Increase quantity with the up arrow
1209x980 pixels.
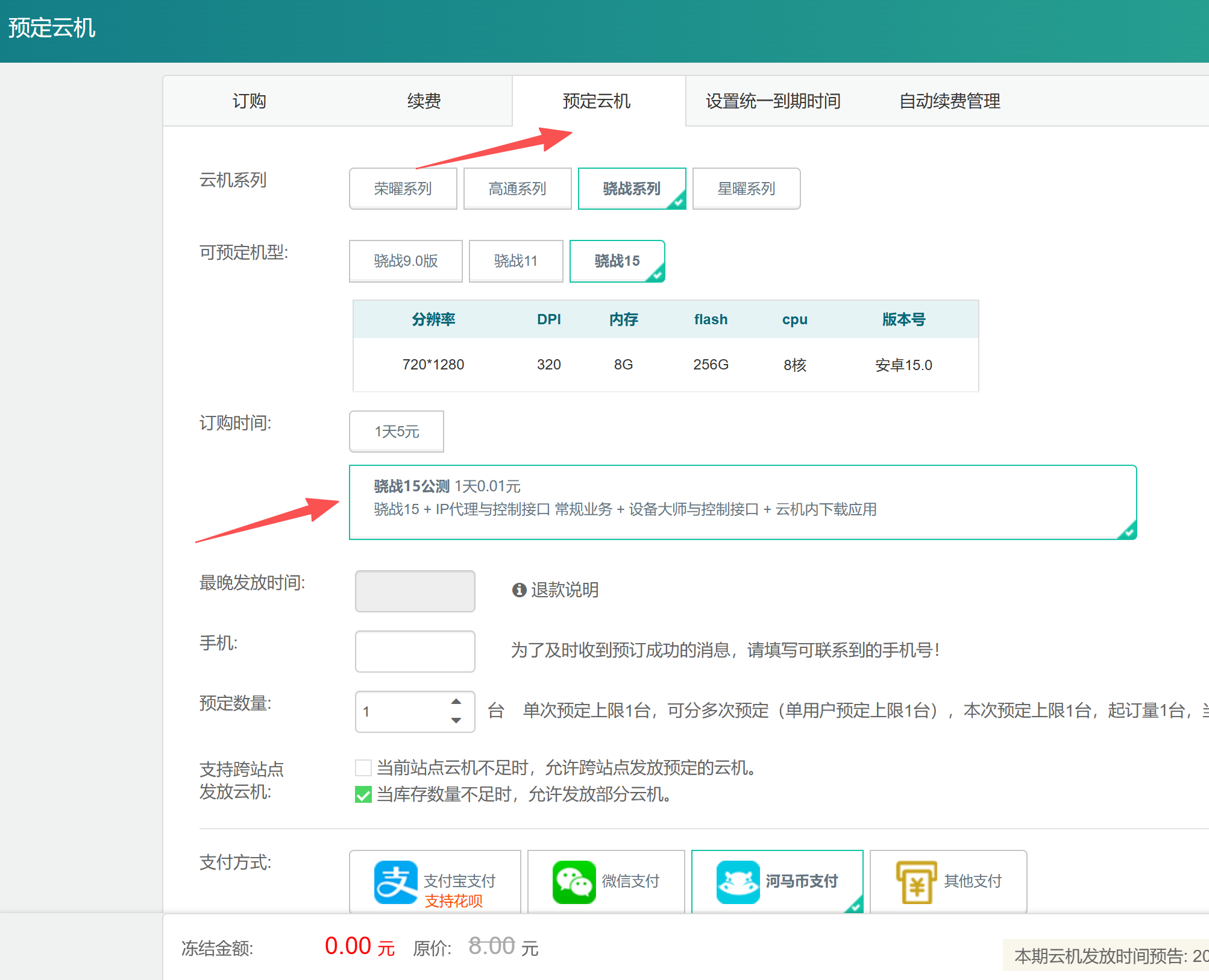(x=456, y=702)
